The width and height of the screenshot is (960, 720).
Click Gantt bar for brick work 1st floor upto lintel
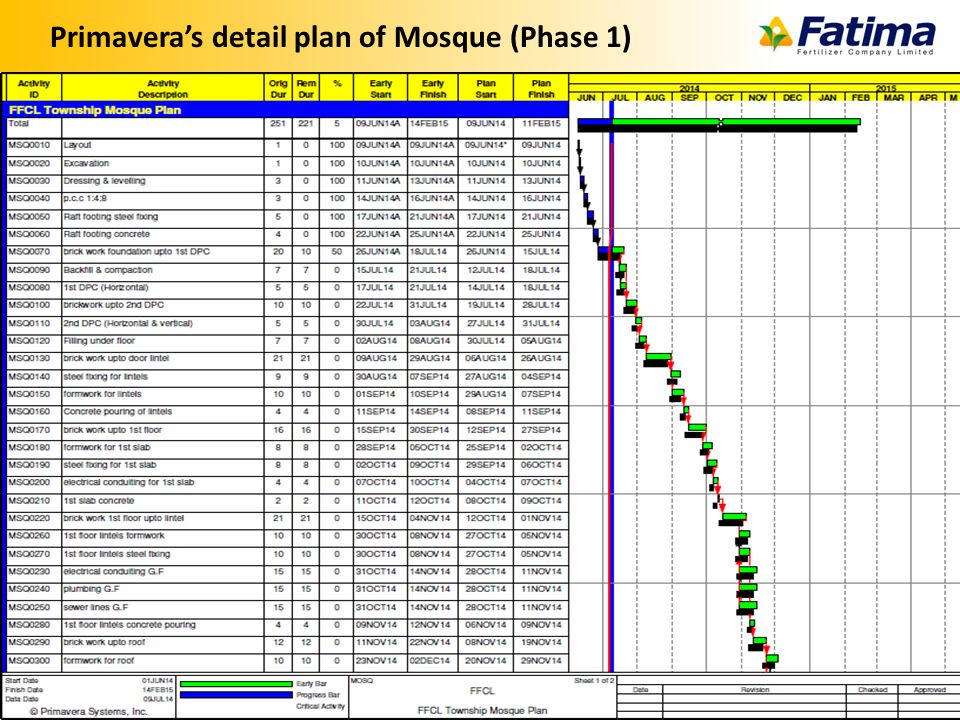(x=732, y=519)
